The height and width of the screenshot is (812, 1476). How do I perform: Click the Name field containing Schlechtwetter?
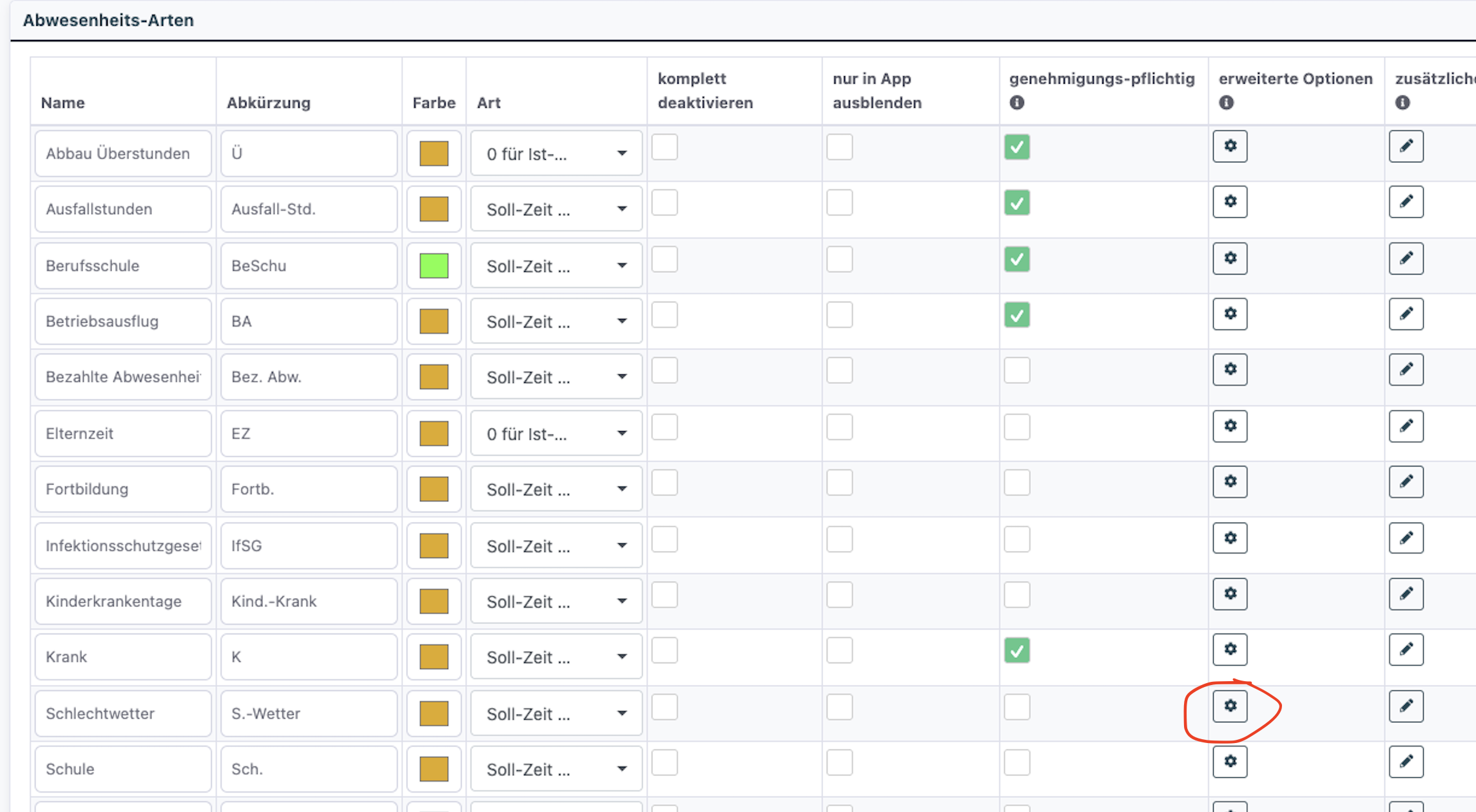pos(122,713)
